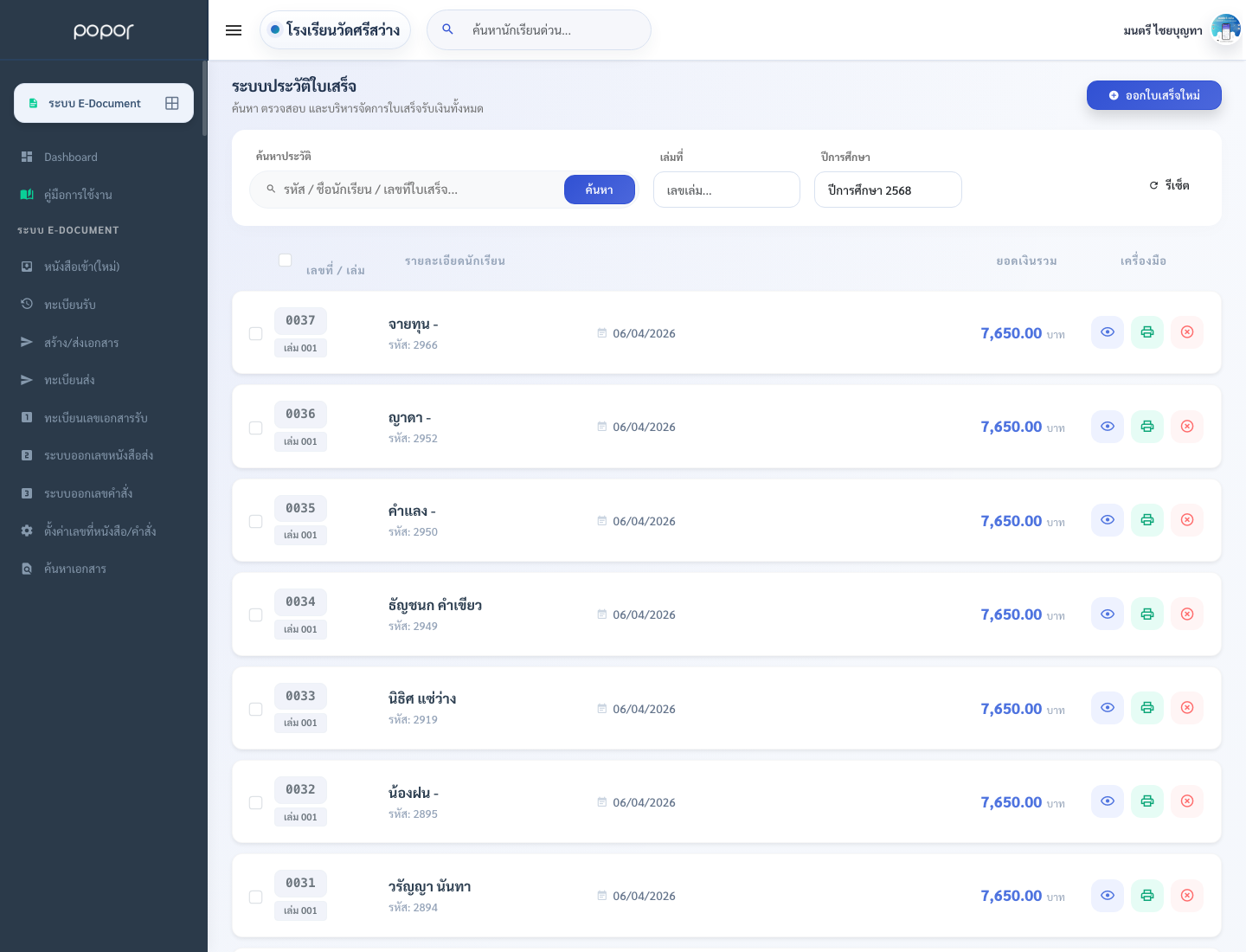The height and width of the screenshot is (952, 1246).
Task: View receipt 0035 with eye icon
Action: (x=1108, y=520)
